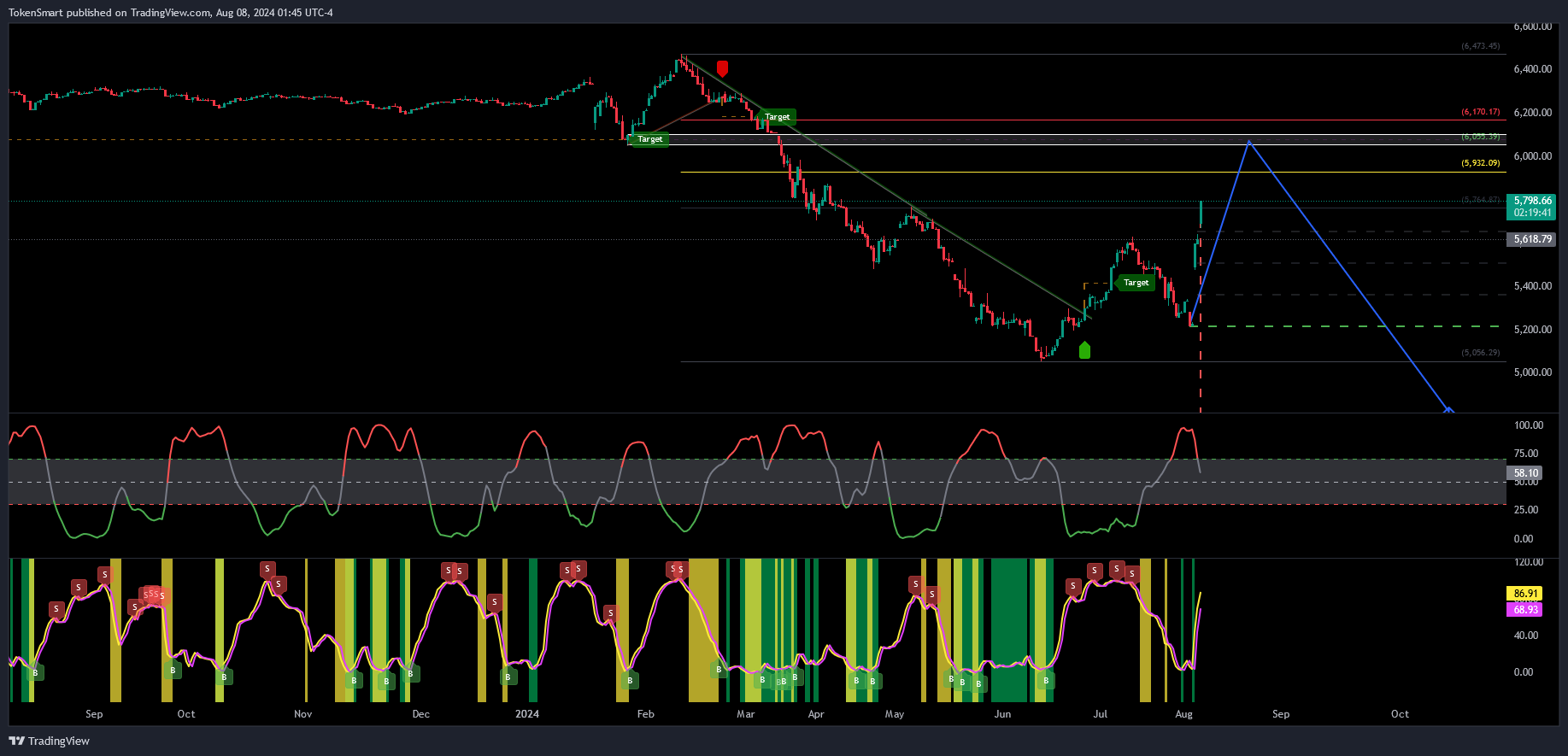Viewport: 1568px width, 756px height.
Task: Click the blue projection arrowhead at chart bottom
Action: (1448, 410)
